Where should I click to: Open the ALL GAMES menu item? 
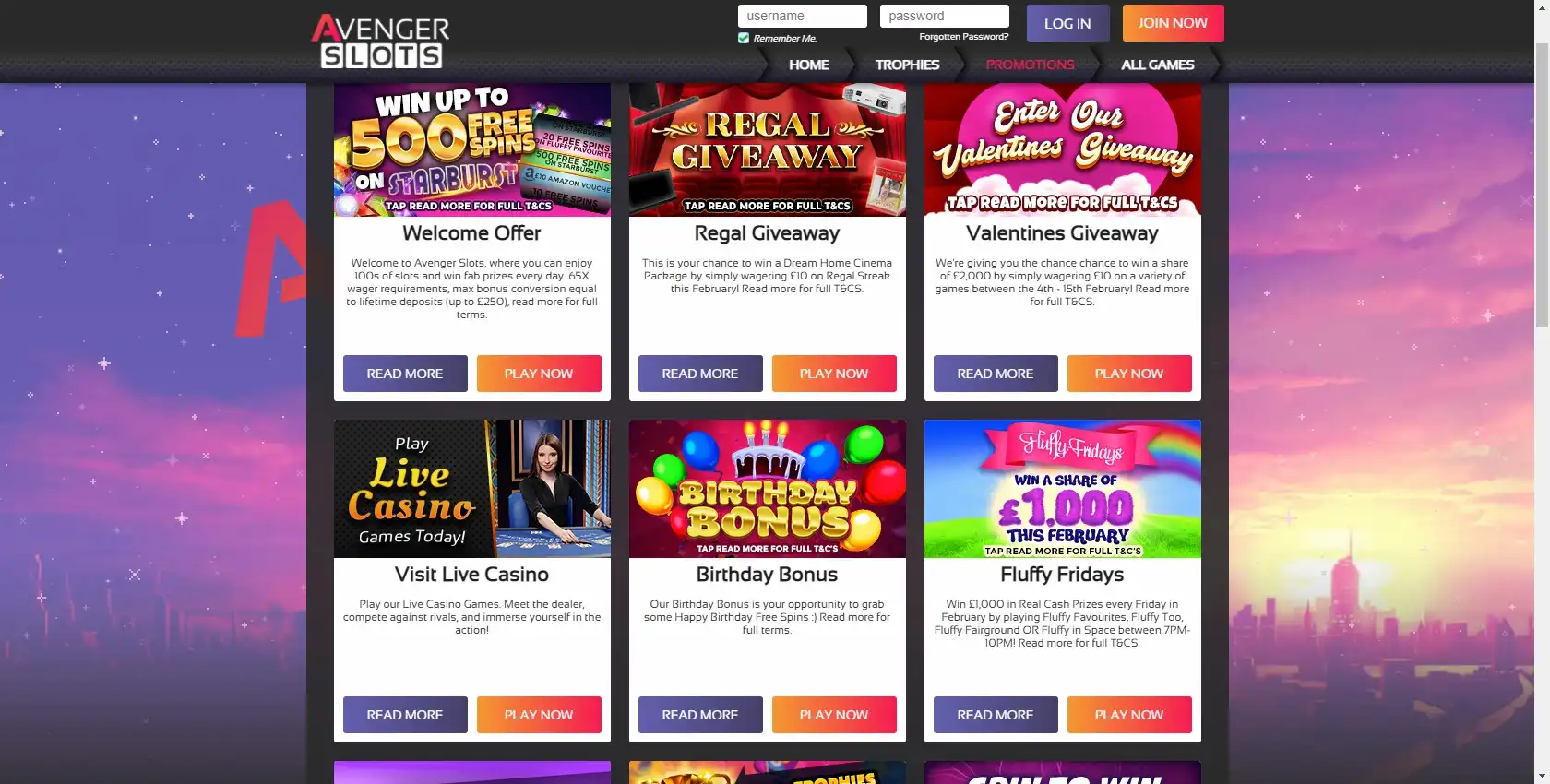click(x=1157, y=65)
